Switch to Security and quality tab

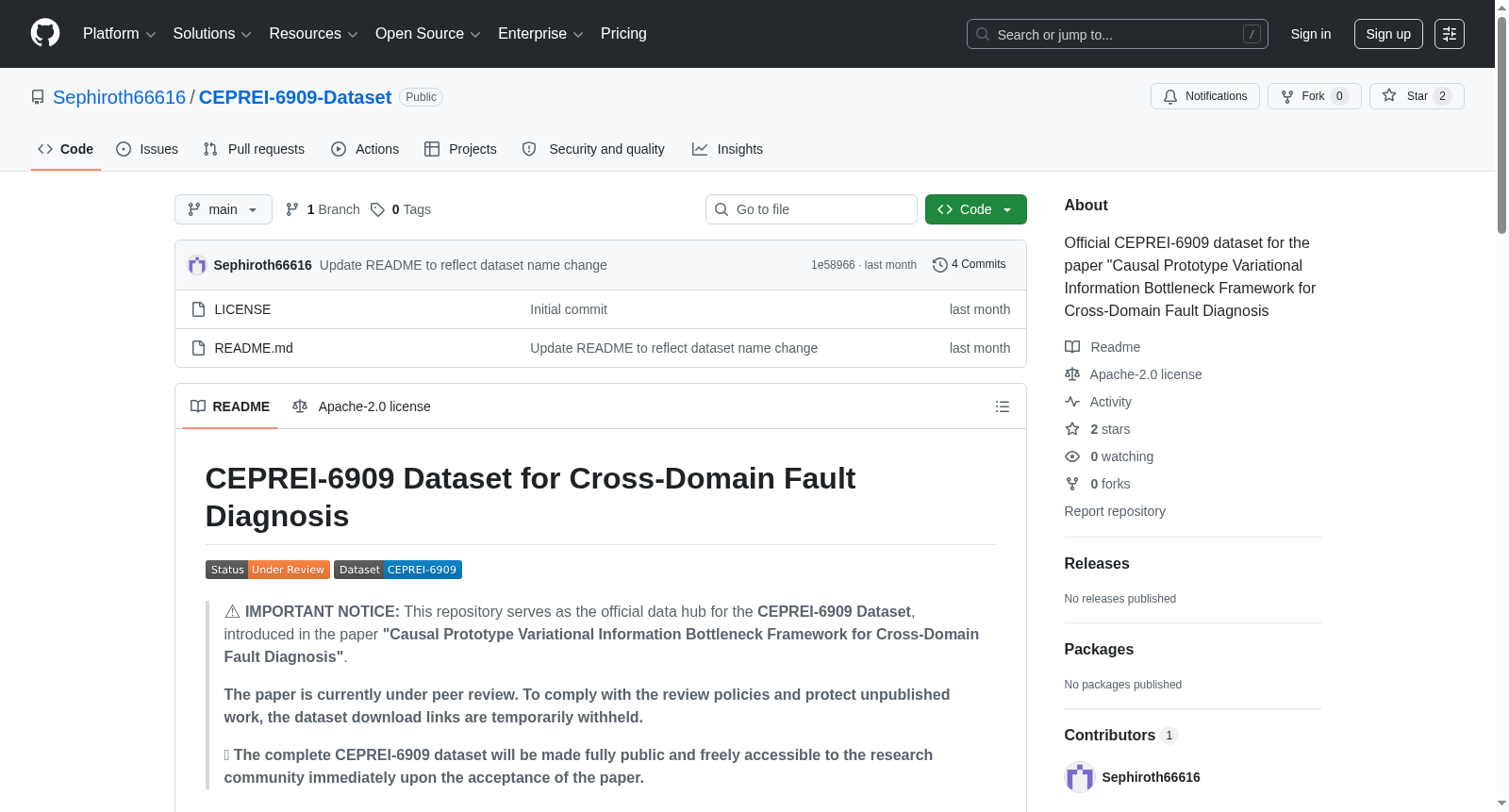click(593, 149)
